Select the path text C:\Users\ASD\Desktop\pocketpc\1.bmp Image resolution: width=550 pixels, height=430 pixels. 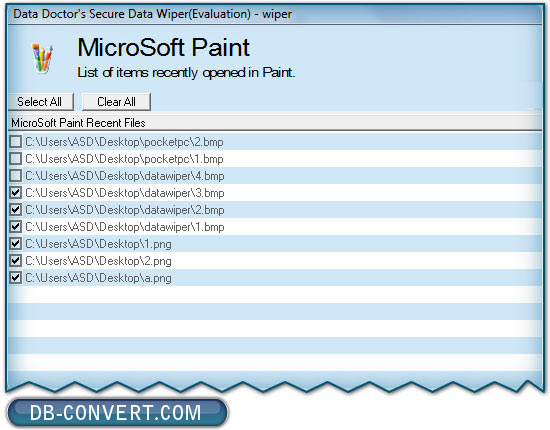124,159
